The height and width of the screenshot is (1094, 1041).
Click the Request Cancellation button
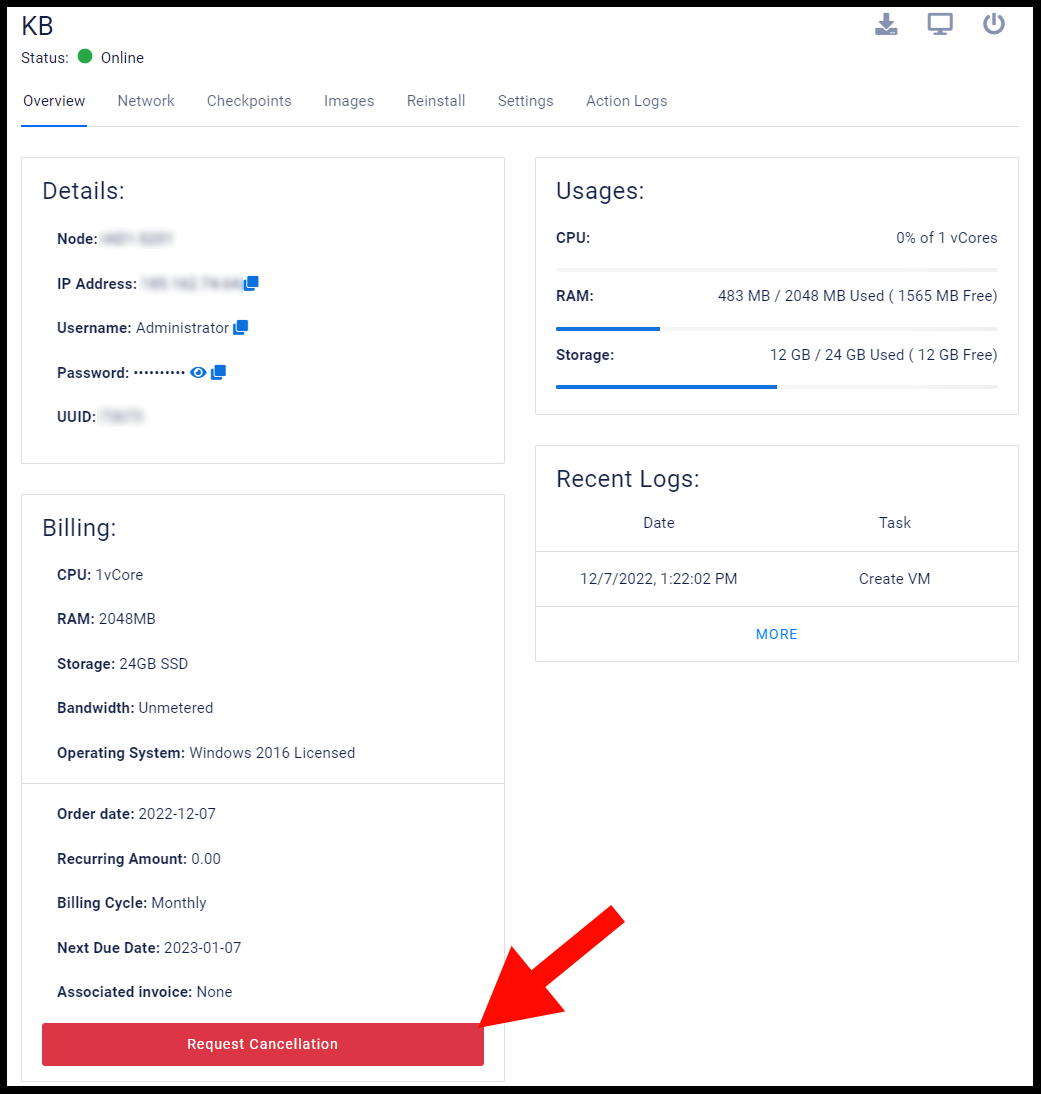262,1043
